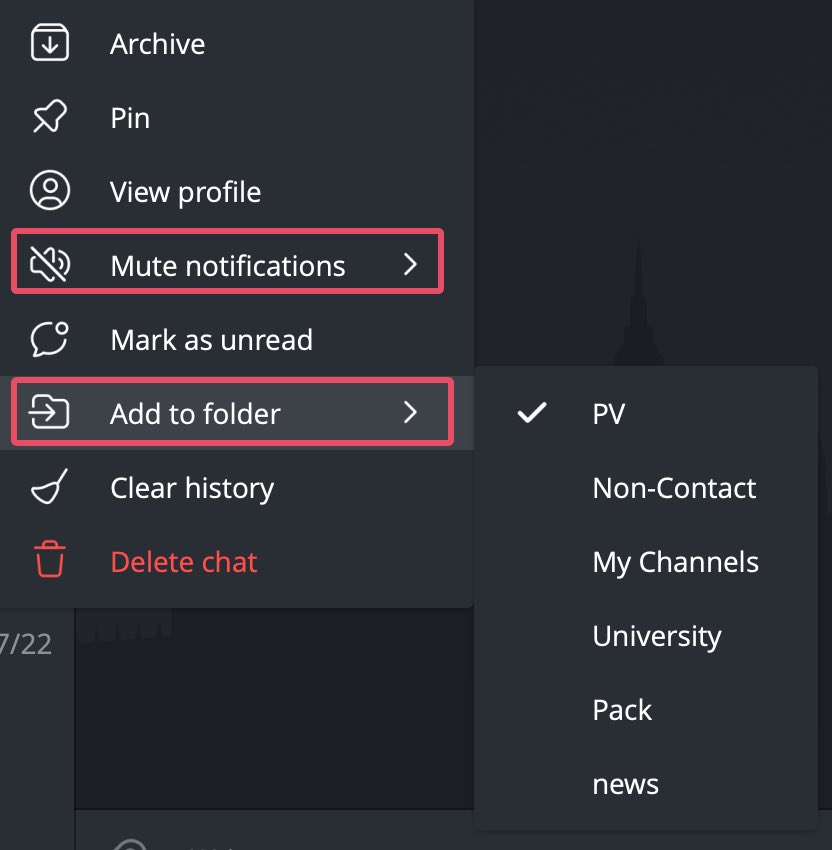Add chat to My Channels folder
The width and height of the screenshot is (832, 850).
click(x=646, y=562)
